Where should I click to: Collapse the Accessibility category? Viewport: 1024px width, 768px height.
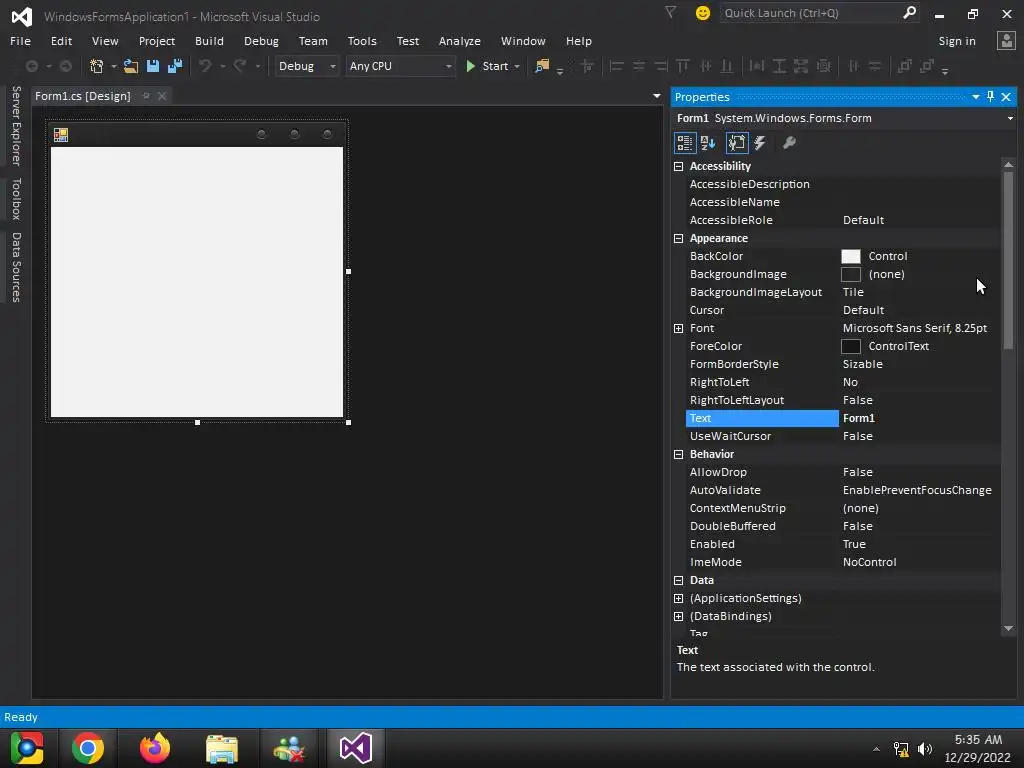679,167
